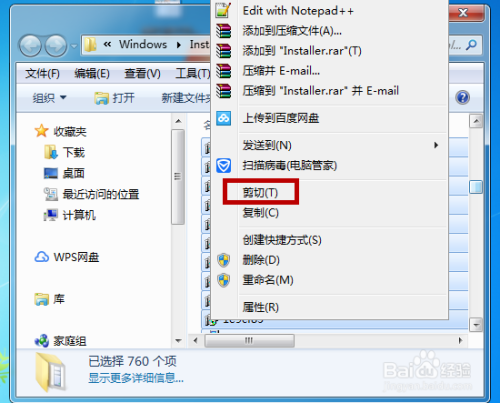Screen dimensions: 500x403
Task: Expand hidden path chevron before Windows
Action: (x=107, y=44)
